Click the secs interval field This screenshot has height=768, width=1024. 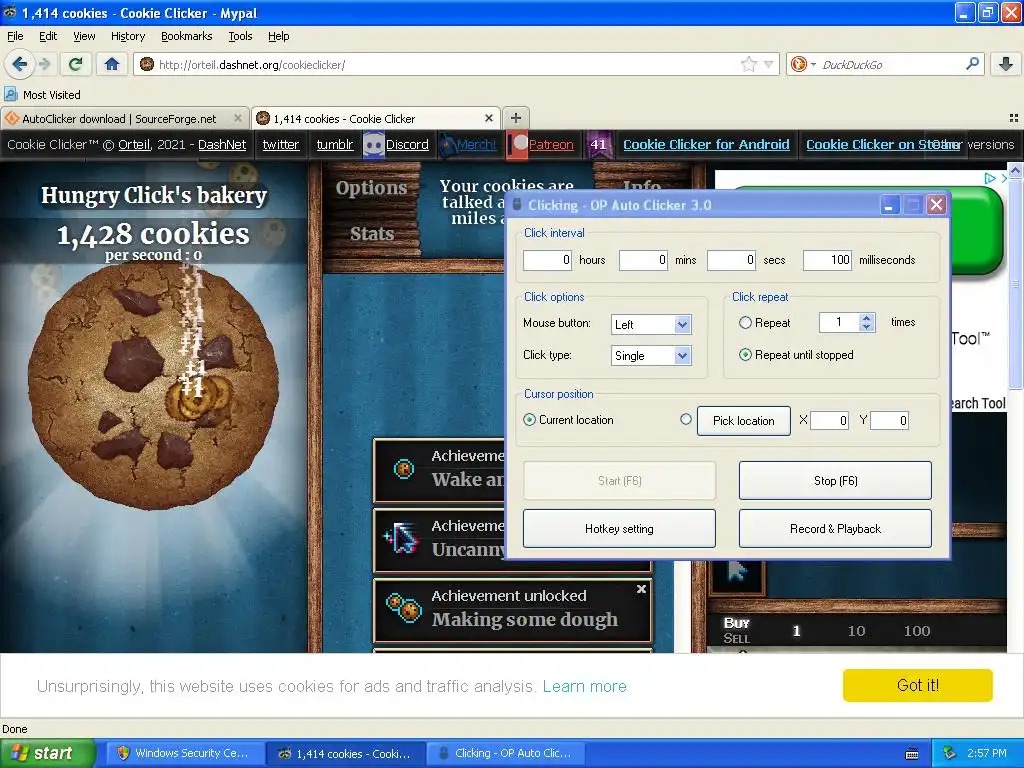[731, 260]
